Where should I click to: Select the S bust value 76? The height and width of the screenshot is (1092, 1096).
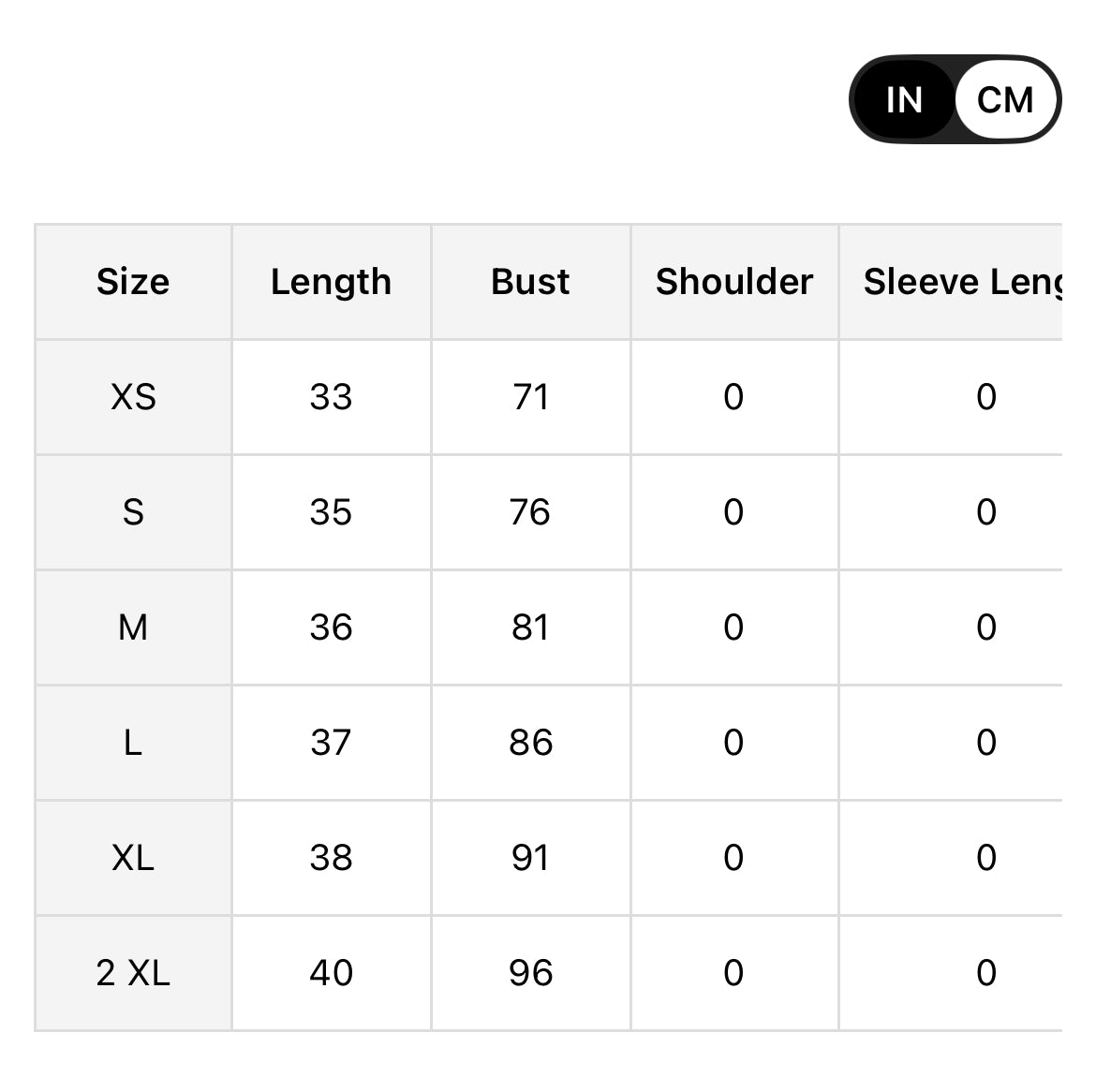coord(530,511)
